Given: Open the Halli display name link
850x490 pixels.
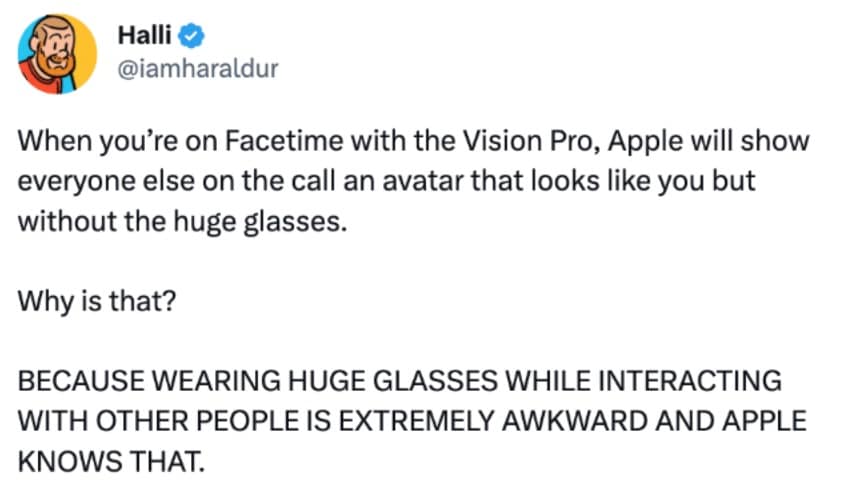Looking at the screenshot, I should (145, 39).
